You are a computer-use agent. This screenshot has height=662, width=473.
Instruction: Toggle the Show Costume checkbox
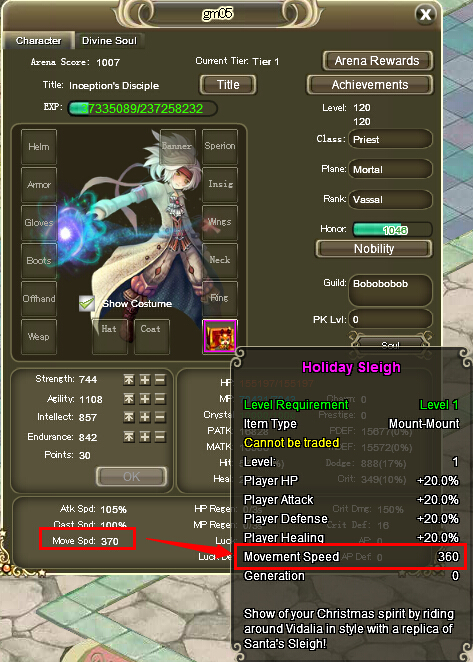(87, 304)
